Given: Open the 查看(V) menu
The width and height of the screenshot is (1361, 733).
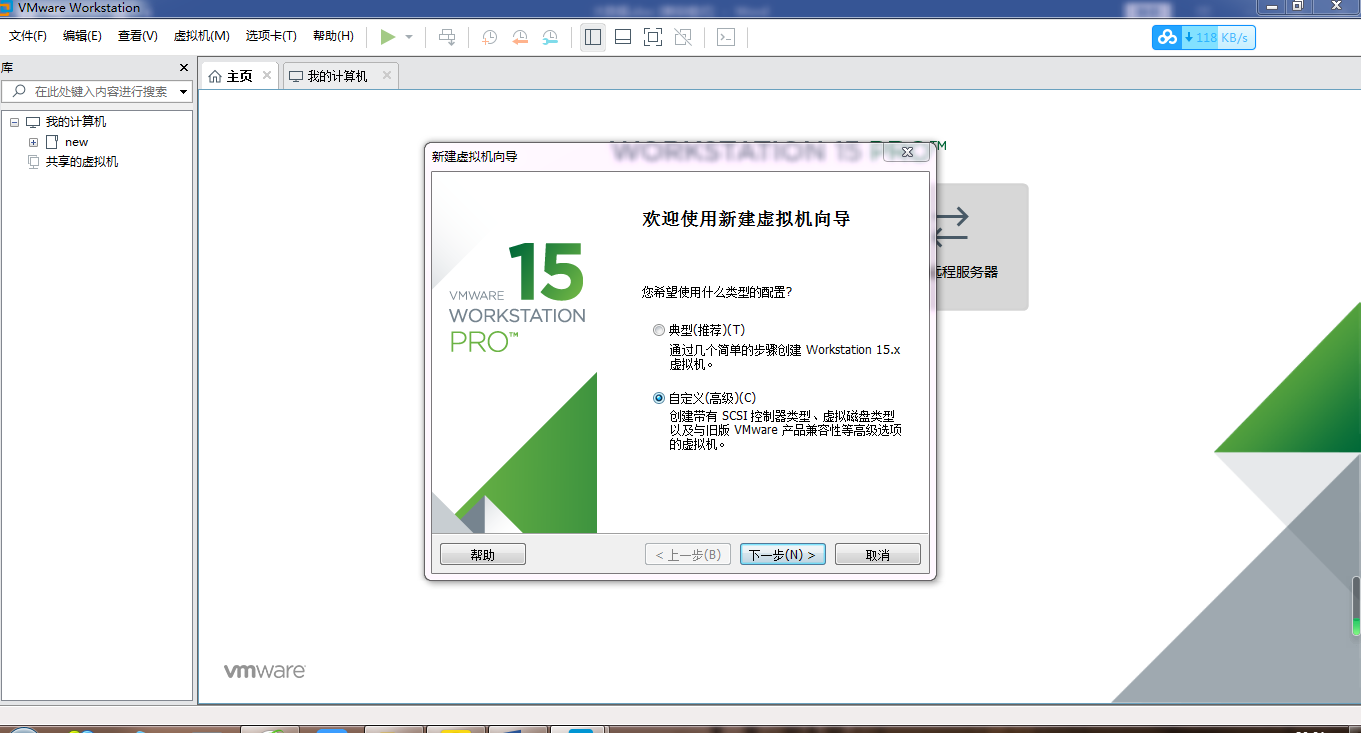Looking at the screenshot, I should pos(138,36).
